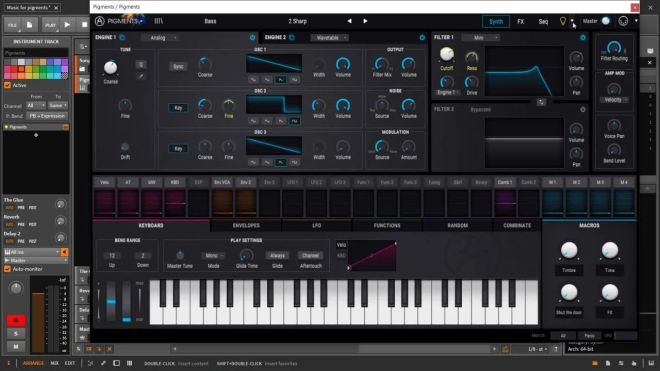This screenshot has height=371, width=660.
Task: Open the MIDI settings connector icon
Action: coord(623,21)
